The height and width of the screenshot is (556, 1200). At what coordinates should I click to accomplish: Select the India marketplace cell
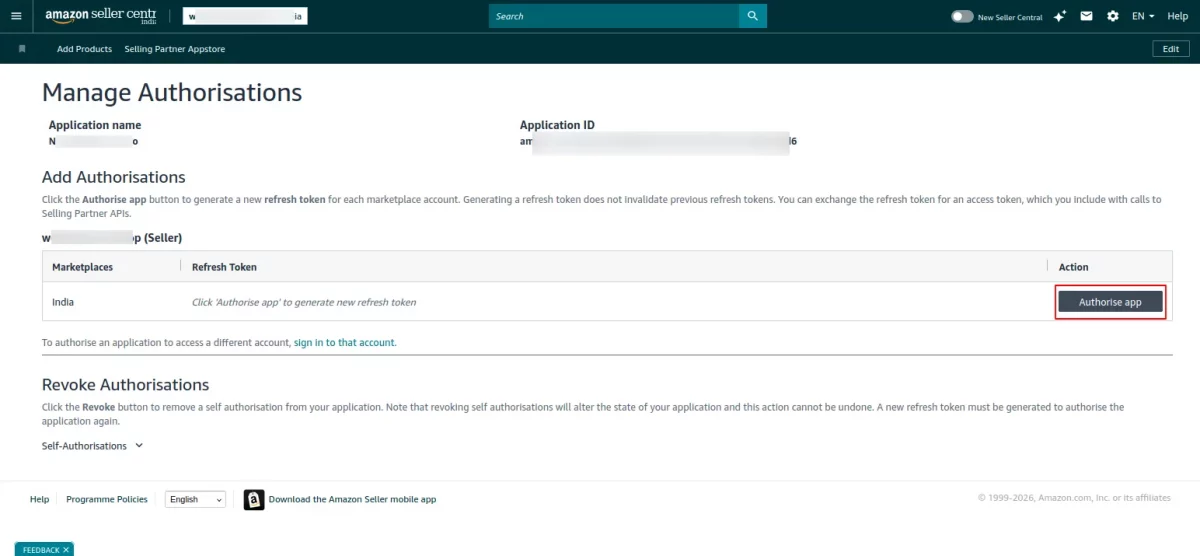[x=63, y=302]
